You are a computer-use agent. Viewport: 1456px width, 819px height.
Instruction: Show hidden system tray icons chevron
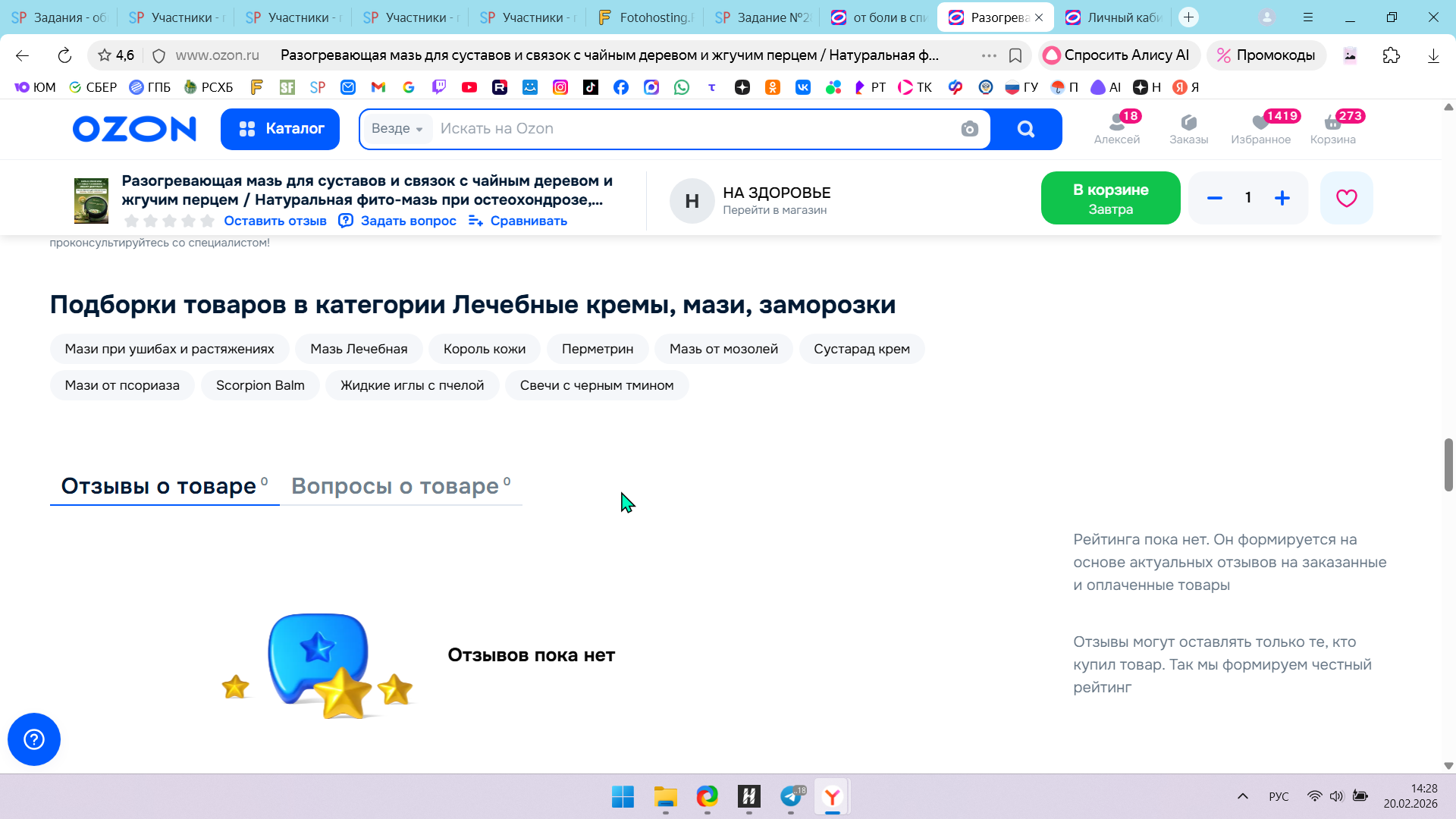point(1243,796)
